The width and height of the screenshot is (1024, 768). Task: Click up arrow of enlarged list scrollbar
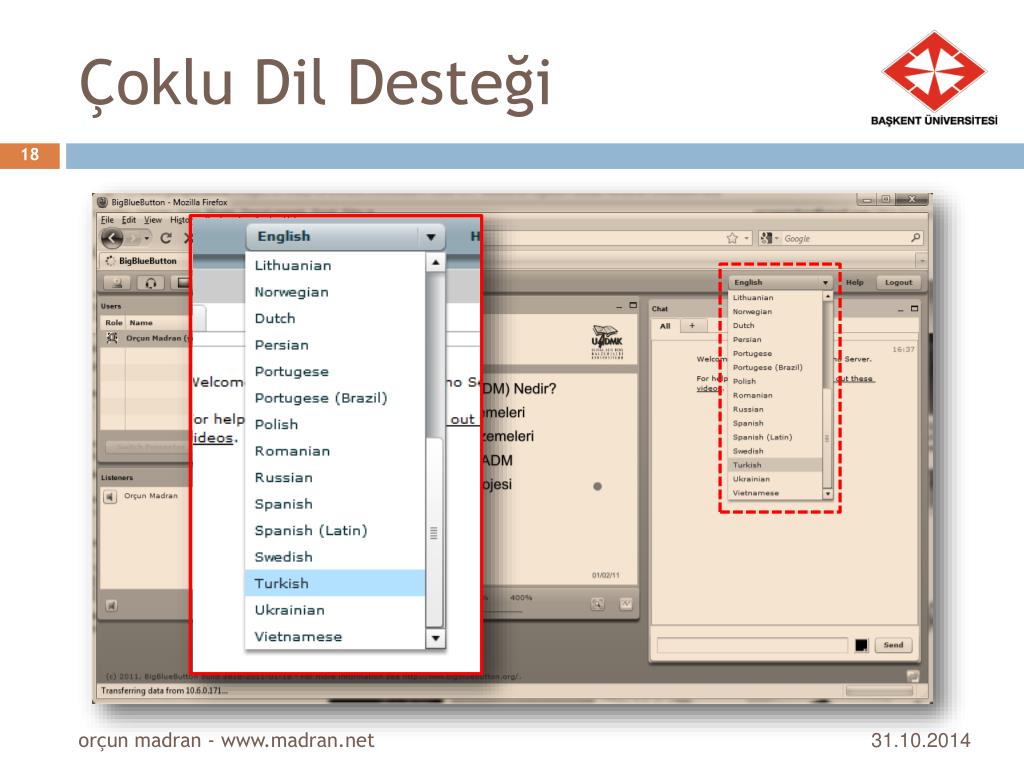click(x=435, y=263)
